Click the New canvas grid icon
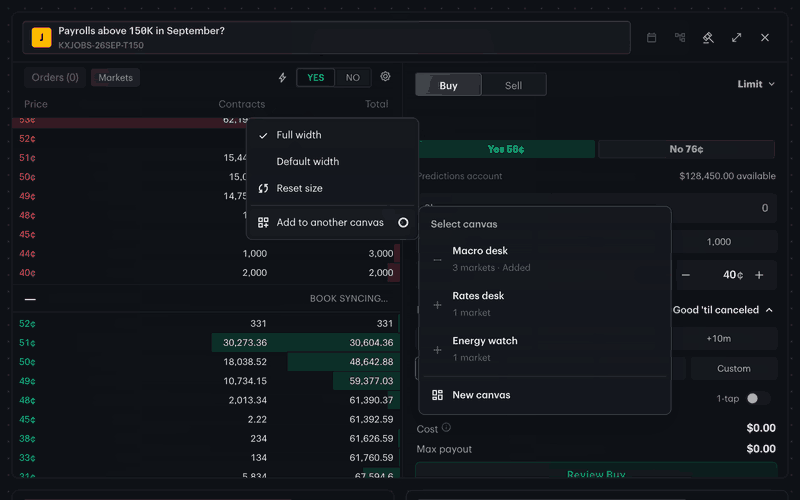 pos(437,395)
